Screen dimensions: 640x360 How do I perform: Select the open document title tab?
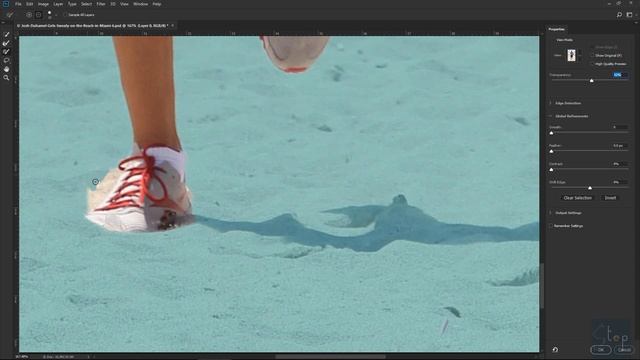click(x=93, y=25)
